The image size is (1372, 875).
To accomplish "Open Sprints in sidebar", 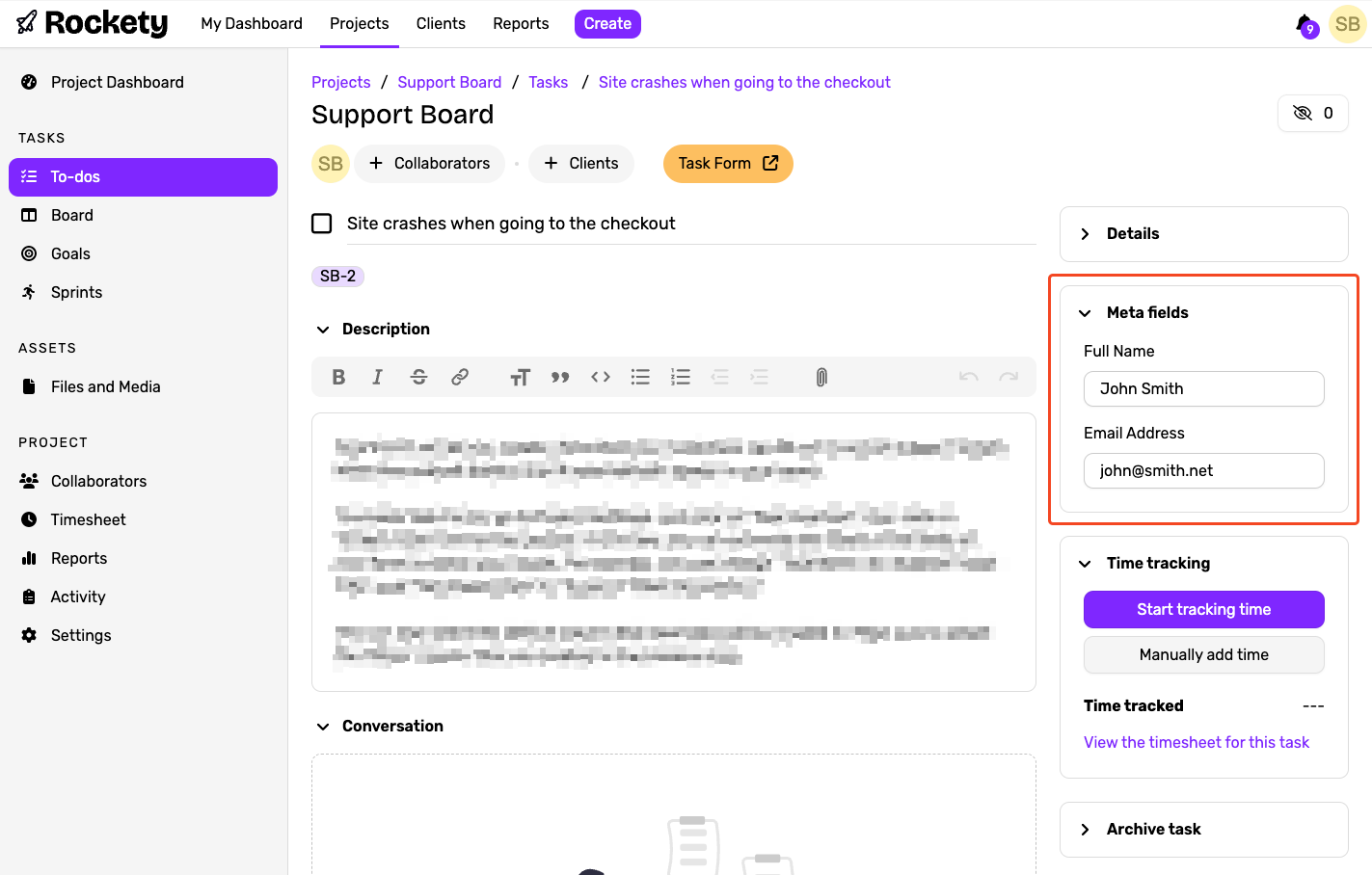I will (144, 293).
